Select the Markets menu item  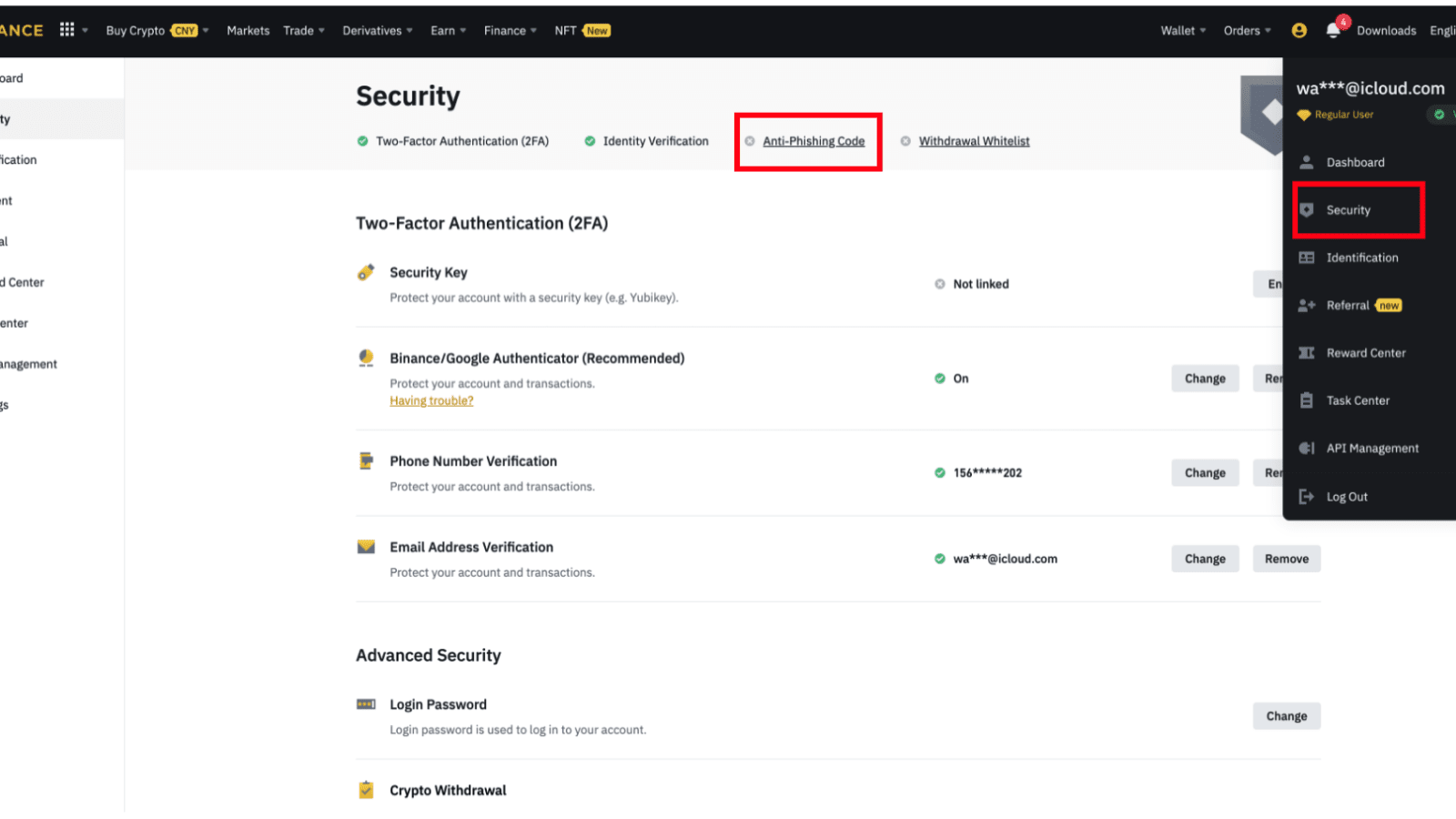coord(248,30)
